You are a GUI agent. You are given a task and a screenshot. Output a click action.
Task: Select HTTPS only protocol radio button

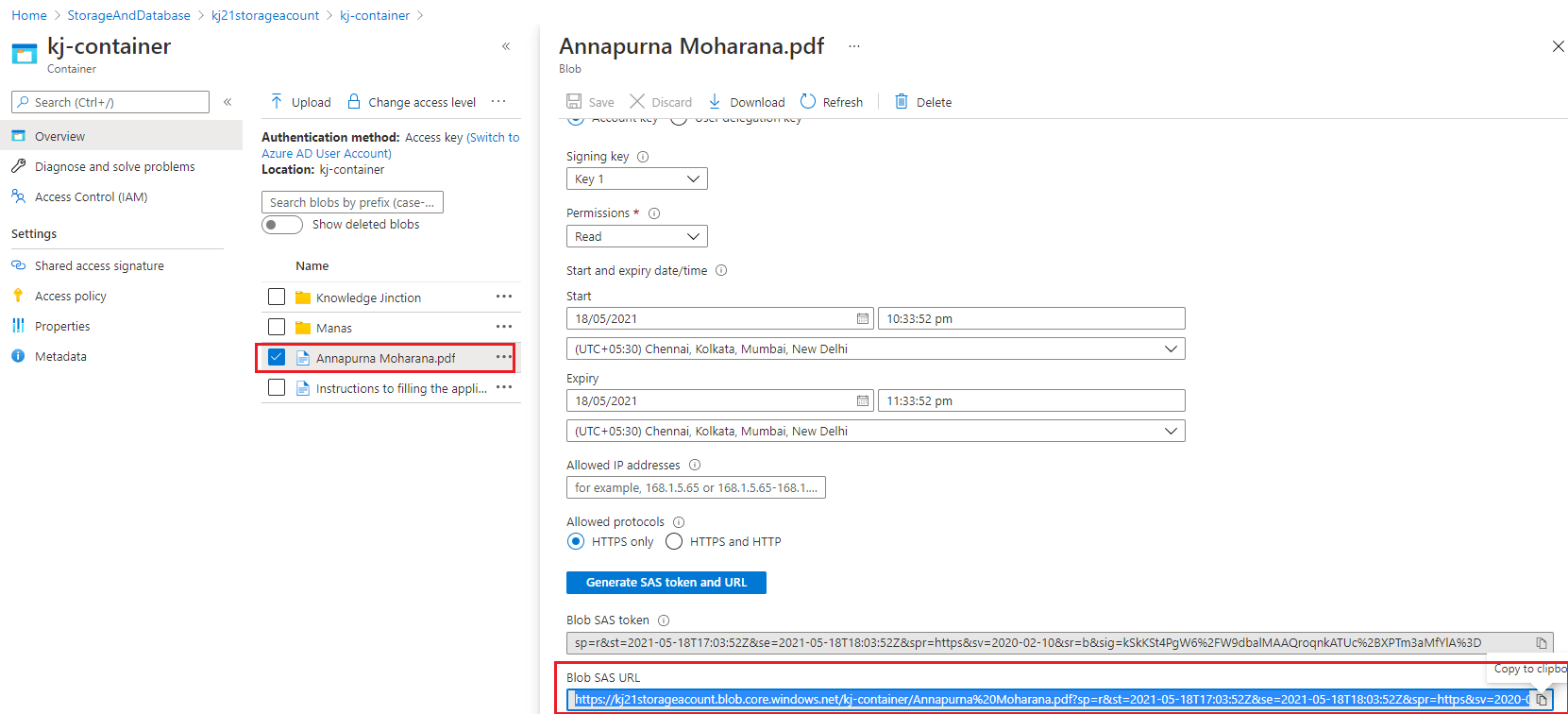[x=576, y=541]
